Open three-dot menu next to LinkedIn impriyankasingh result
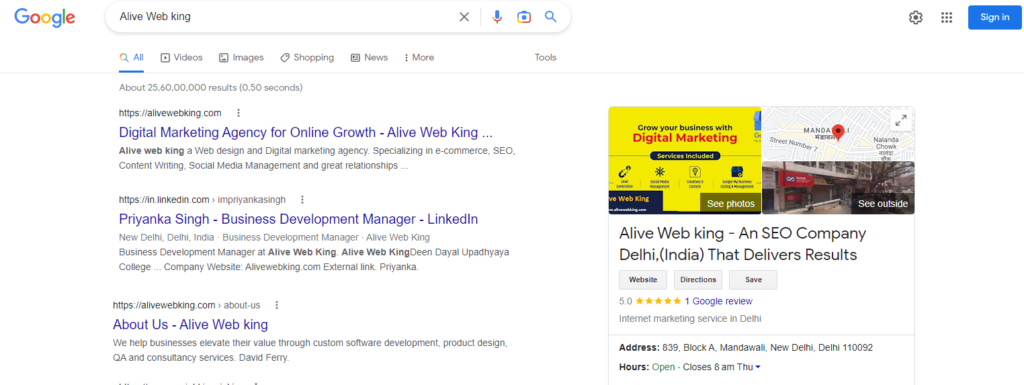This screenshot has width=1024, height=385. 302,199
